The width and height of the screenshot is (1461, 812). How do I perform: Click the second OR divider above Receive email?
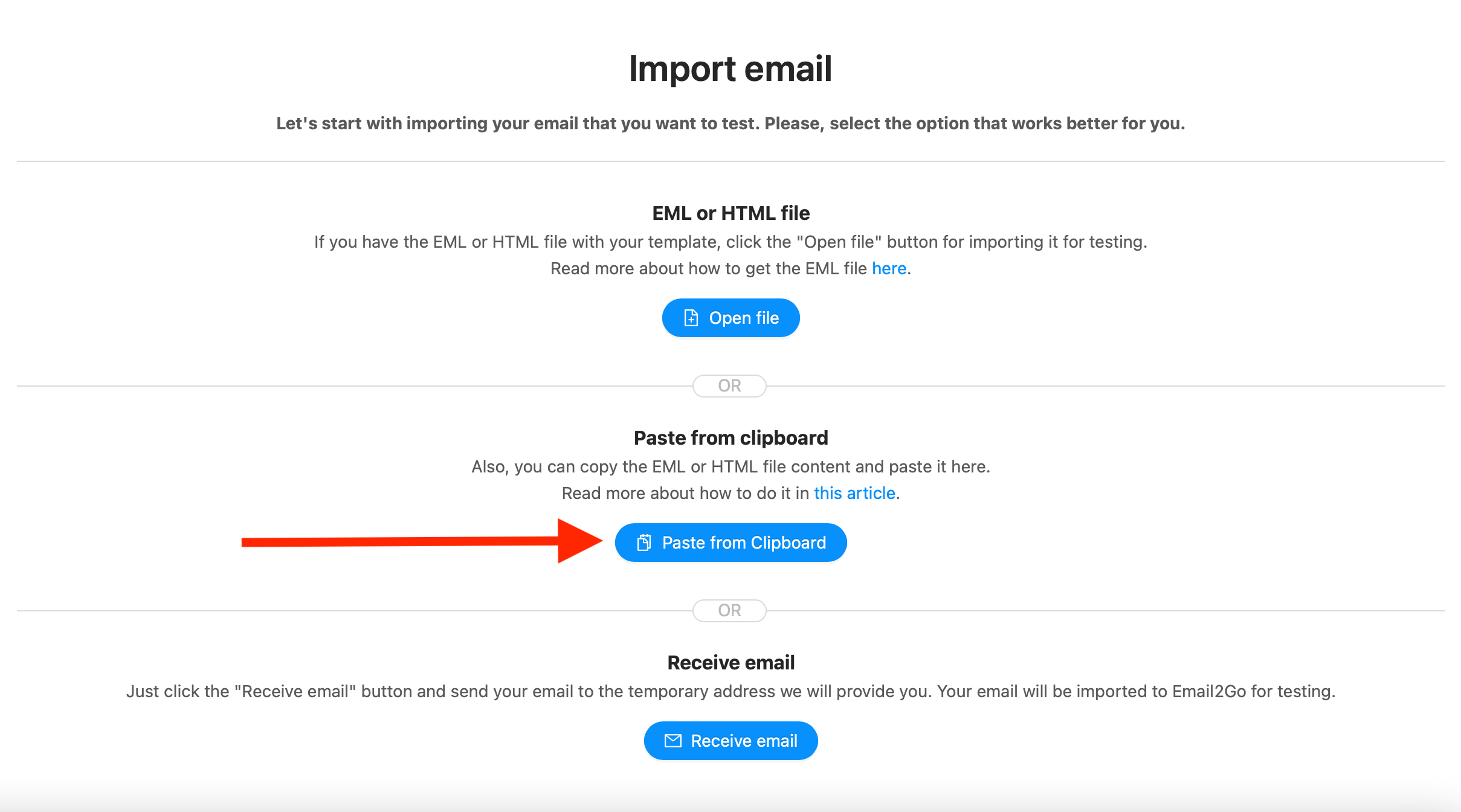coord(729,610)
